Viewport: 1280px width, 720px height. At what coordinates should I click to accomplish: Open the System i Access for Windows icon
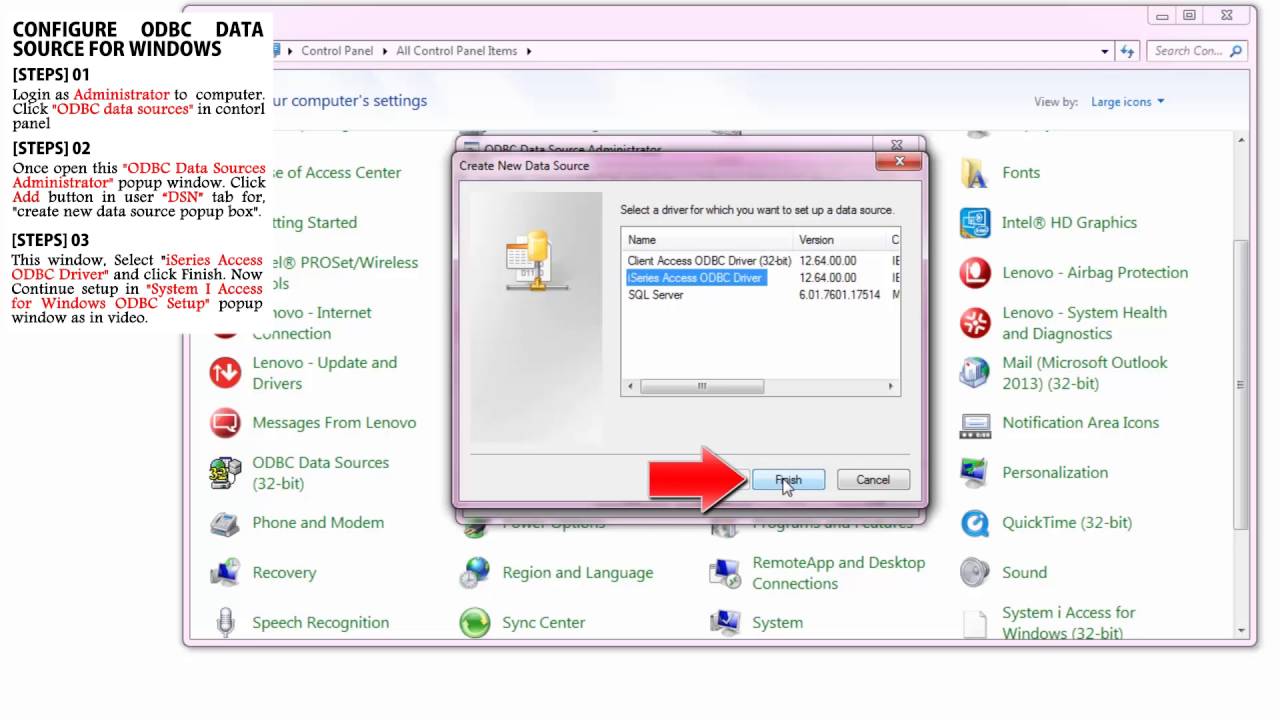tap(974, 623)
